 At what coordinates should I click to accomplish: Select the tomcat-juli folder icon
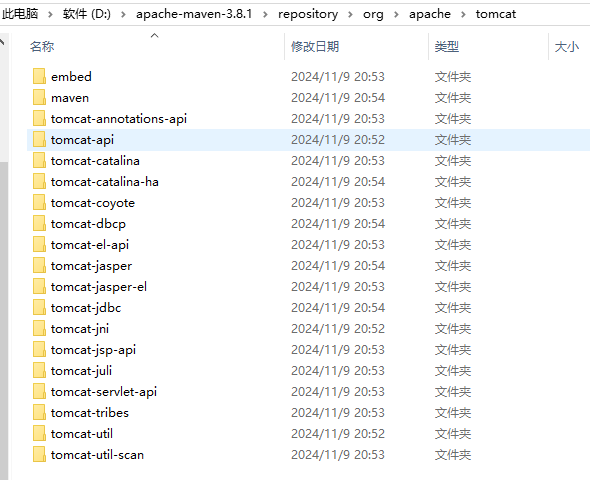(39, 371)
